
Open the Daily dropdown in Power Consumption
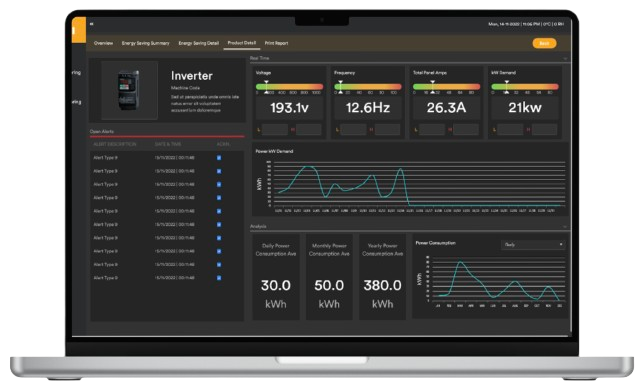[533, 245]
